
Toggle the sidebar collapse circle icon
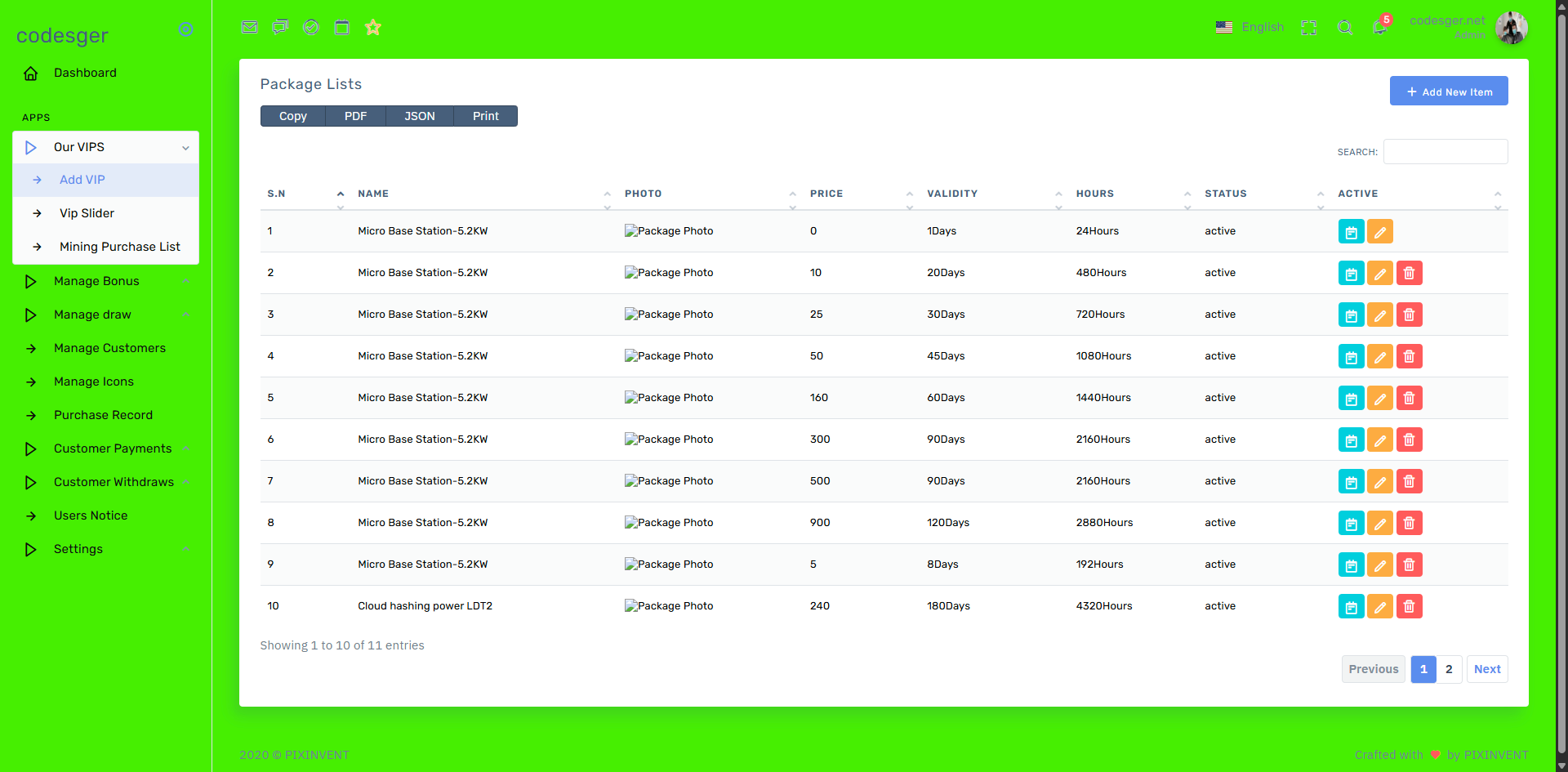186,29
